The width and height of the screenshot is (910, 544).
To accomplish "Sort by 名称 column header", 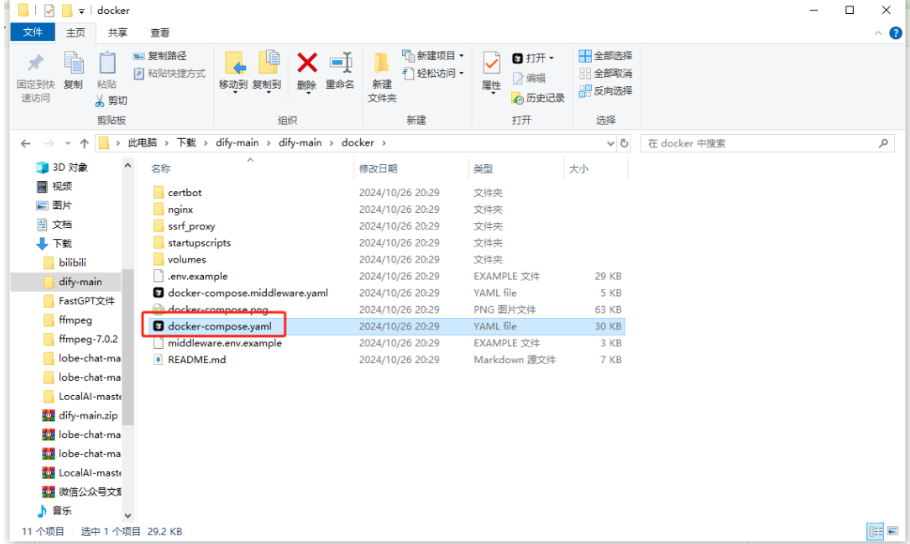I will pos(161,169).
